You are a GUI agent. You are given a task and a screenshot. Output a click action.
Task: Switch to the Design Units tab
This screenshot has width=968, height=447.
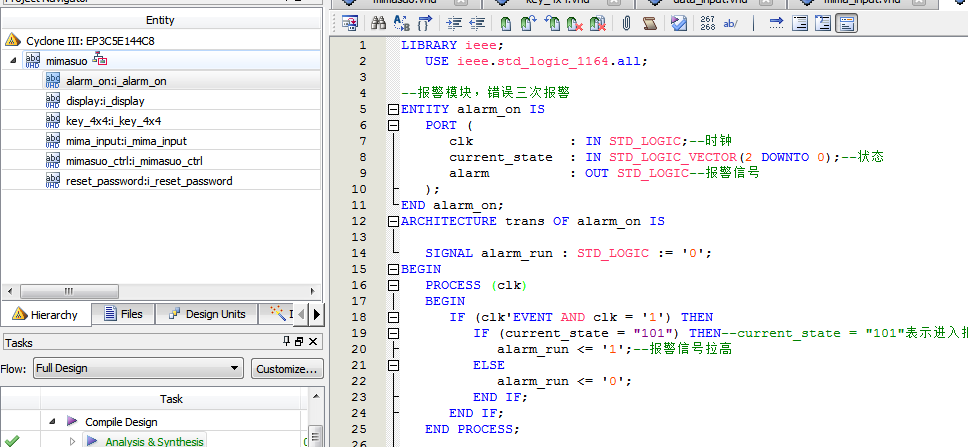[207, 314]
